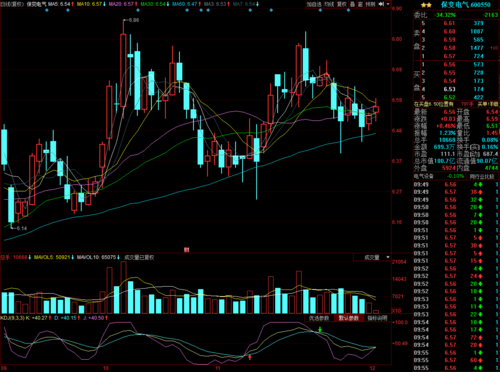Click the 6.14 low price label
The image size is (500, 372).
(x=21, y=228)
